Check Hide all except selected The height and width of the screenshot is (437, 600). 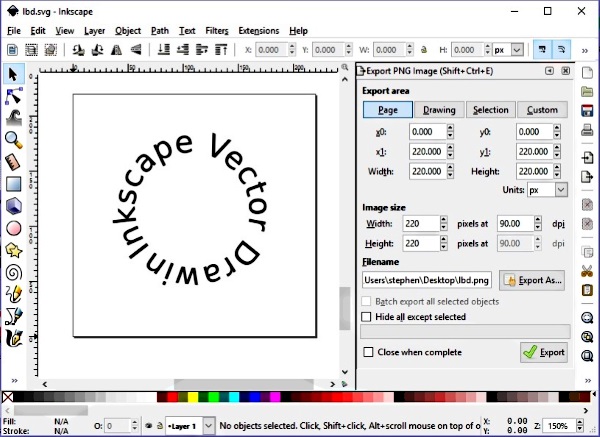click(x=366, y=316)
